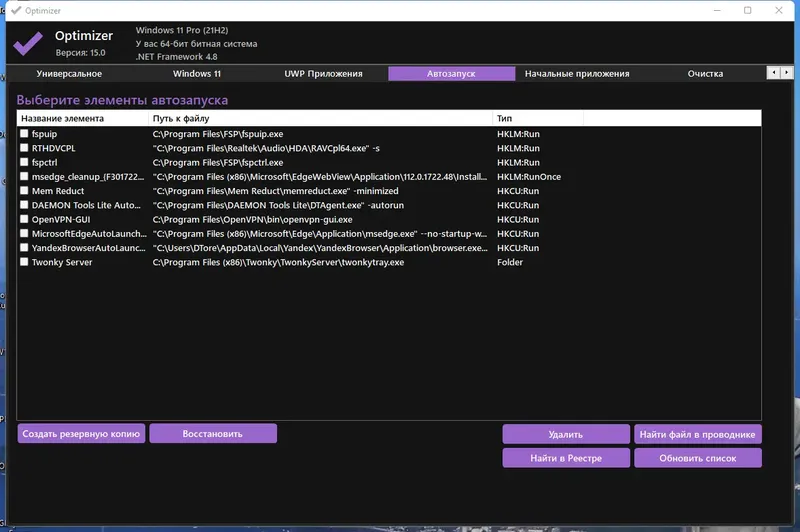
Task: Toggle the Mem Reduct checkbox
Action: coord(24,191)
